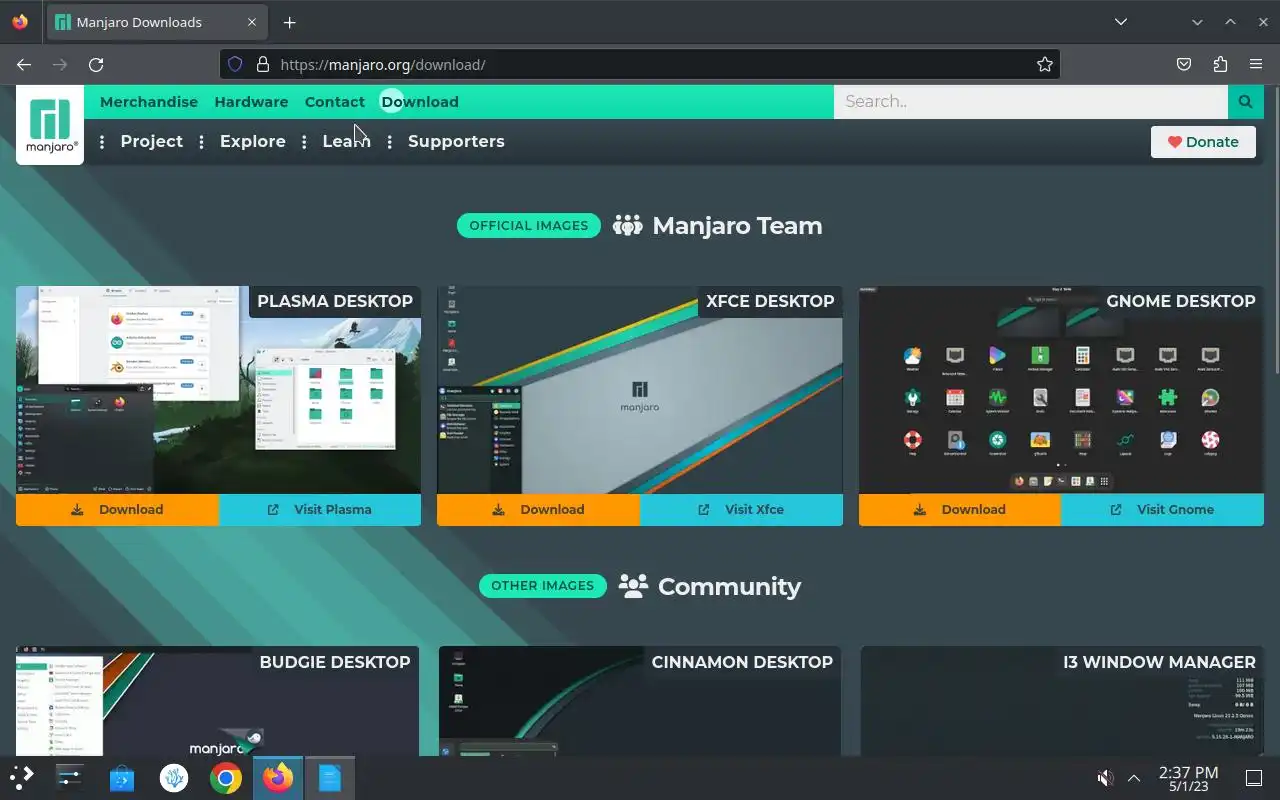Go back to previous page
Viewport: 1280px width, 800px height.
click(24, 64)
